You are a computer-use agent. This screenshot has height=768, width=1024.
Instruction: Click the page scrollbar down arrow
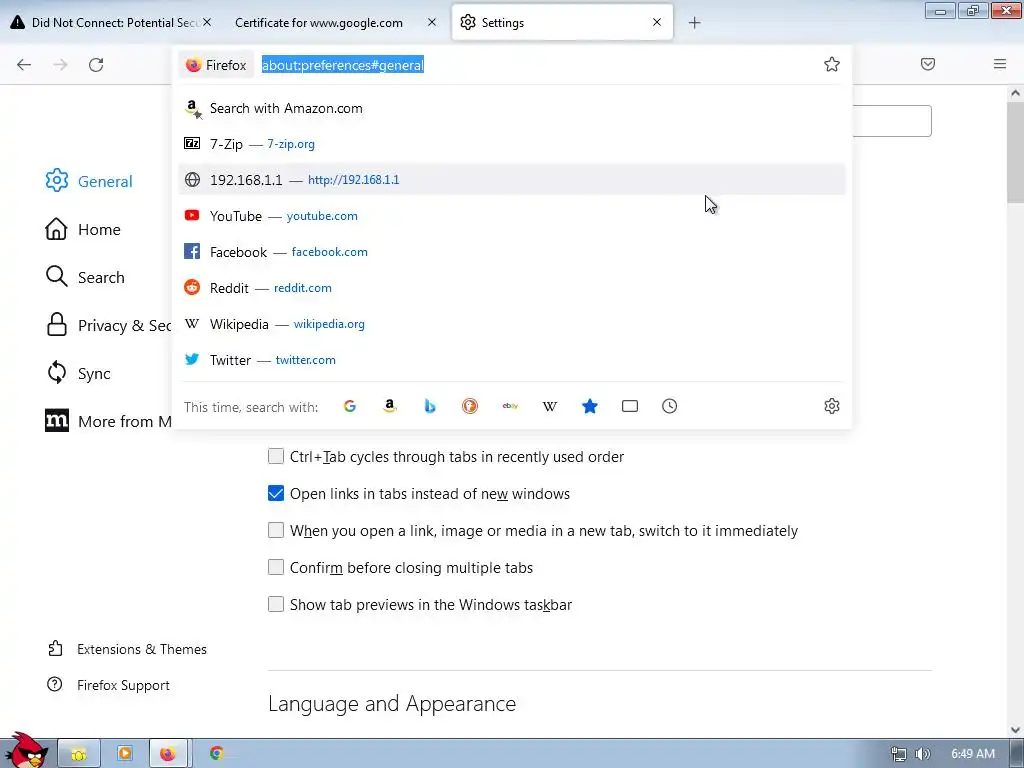pos(1015,729)
